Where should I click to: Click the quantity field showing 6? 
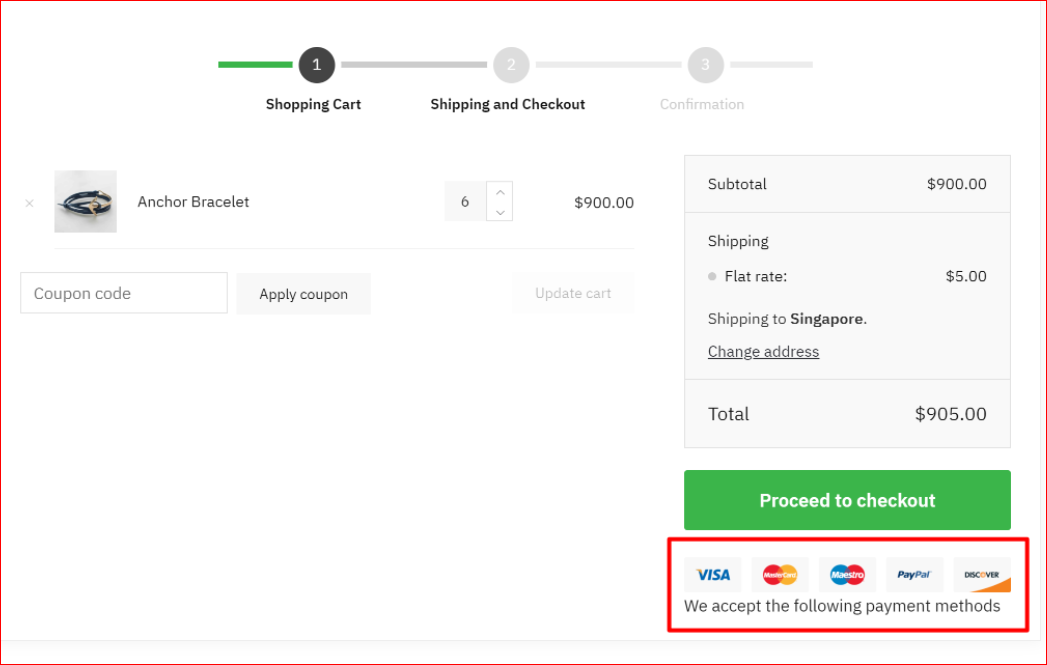point(465,202)
